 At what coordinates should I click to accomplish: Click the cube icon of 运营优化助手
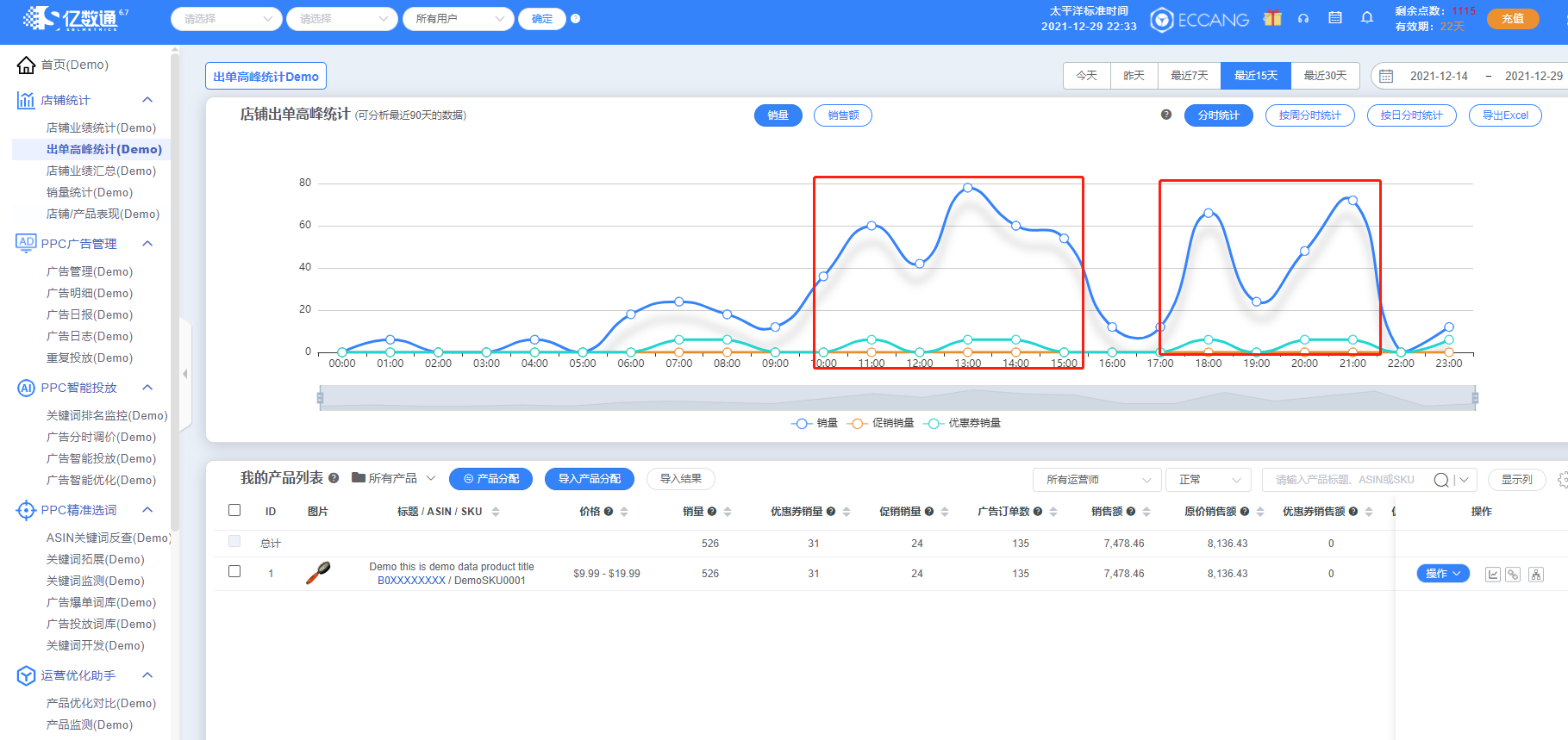point(26,675)
